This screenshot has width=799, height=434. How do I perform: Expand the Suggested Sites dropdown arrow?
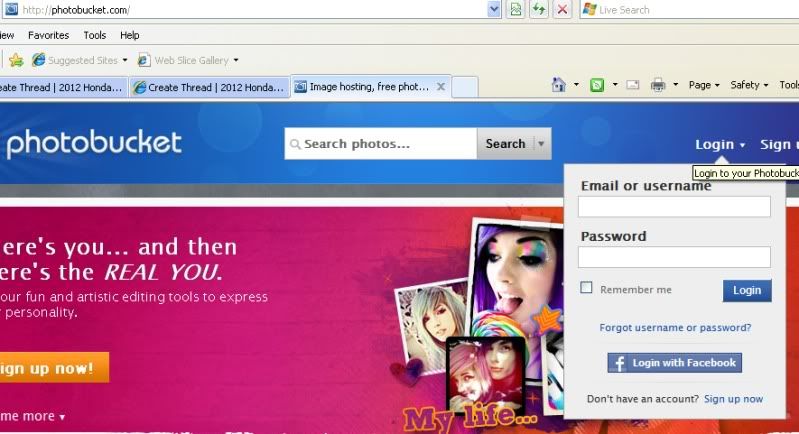[x=125, y=60]
